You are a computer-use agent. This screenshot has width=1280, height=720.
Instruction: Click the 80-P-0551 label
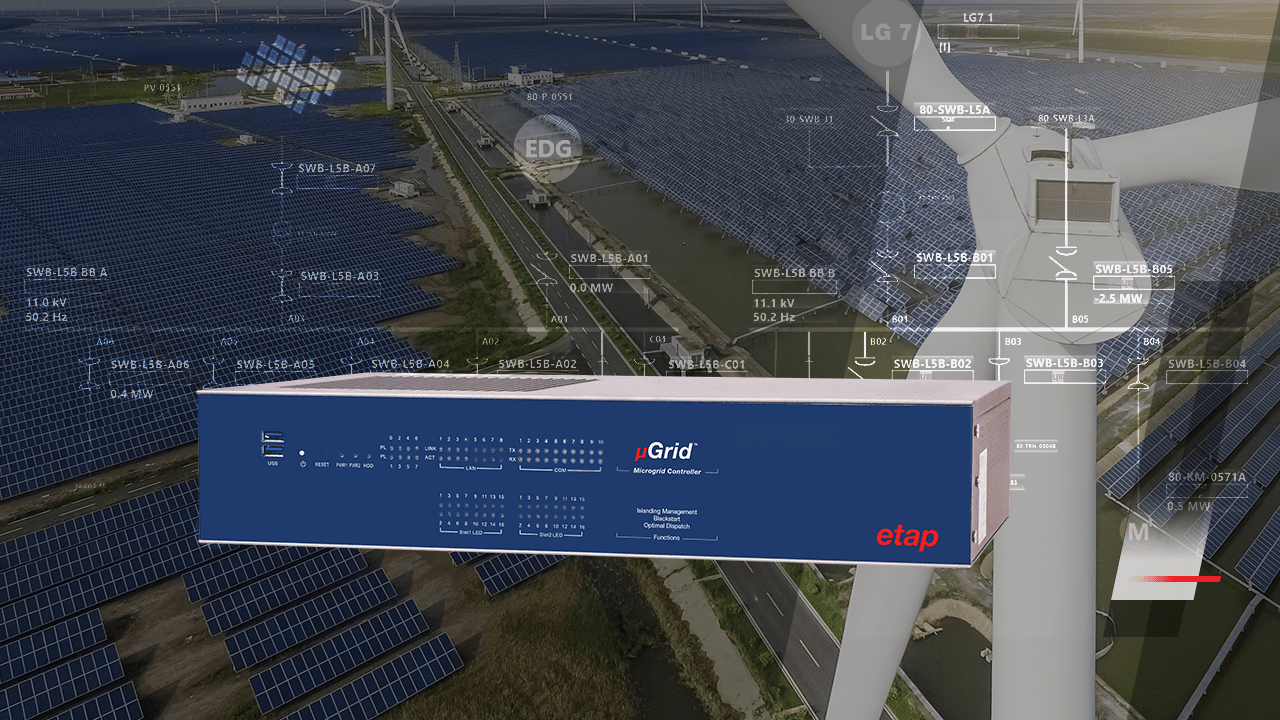pos(550,97)
